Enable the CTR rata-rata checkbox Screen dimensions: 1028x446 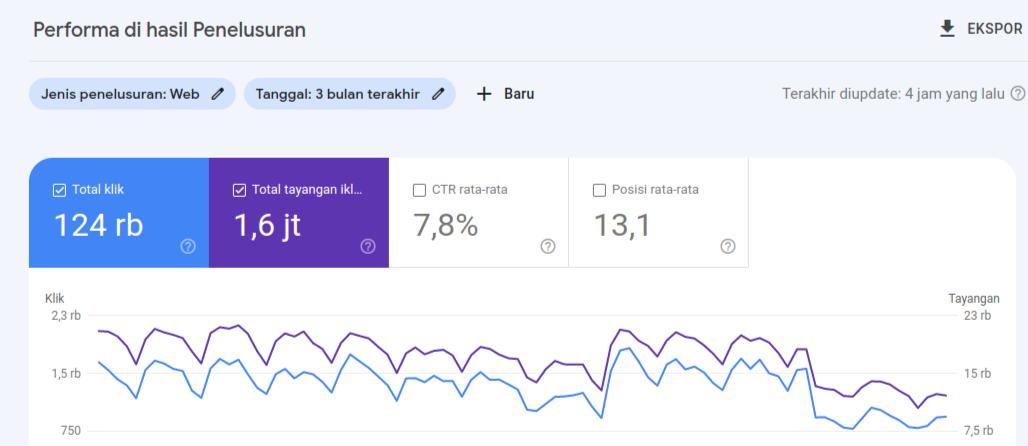[419, 190]
